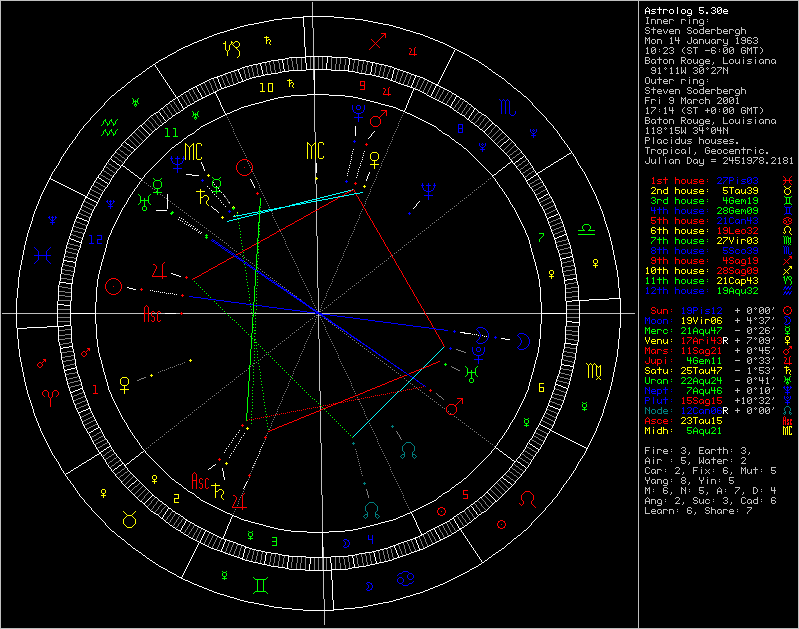
Task: Click the Capricorn glyph on the zodiac ring
Action: [x=232, y=47]
